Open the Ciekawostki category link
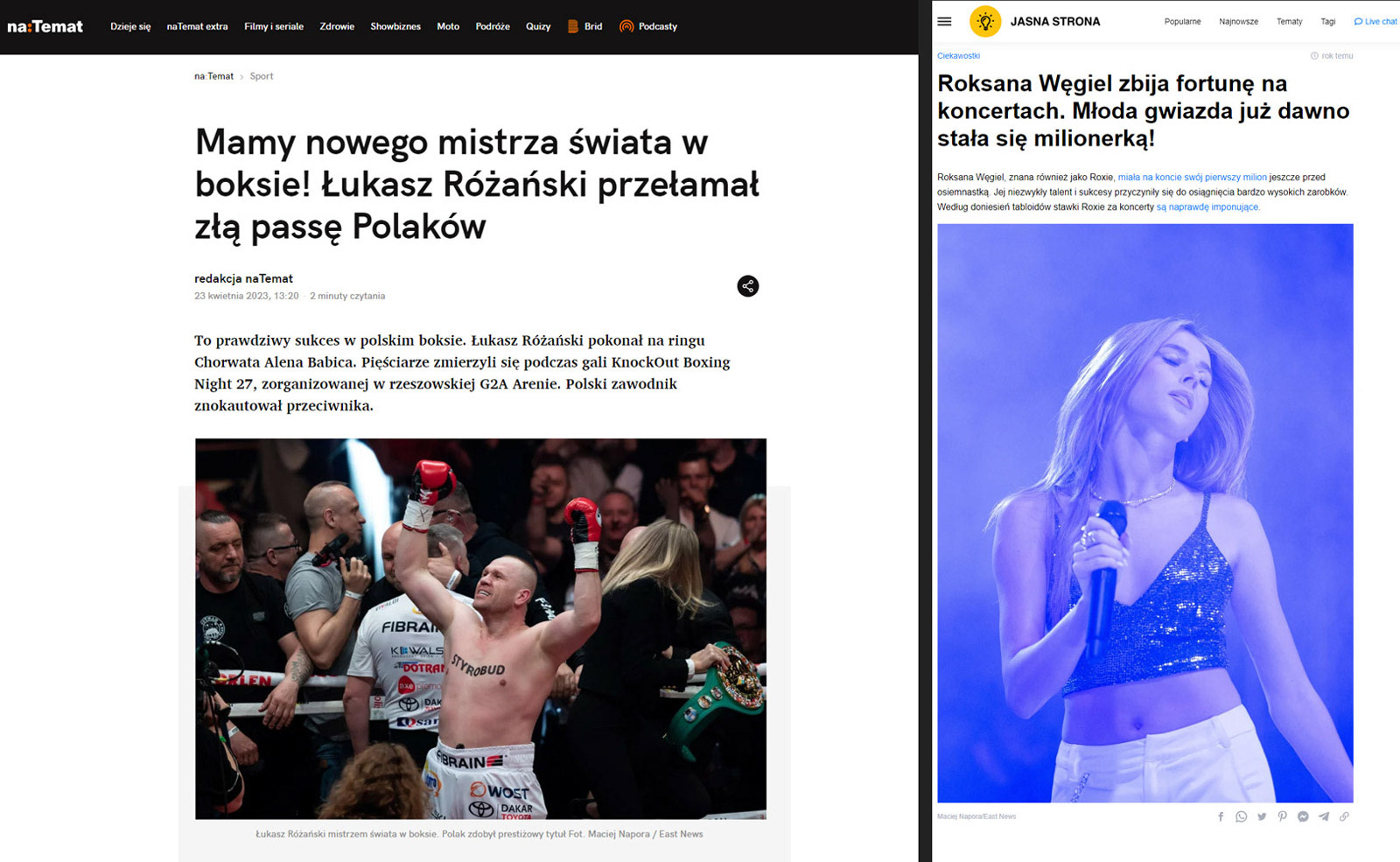The height and width of the screenshot is (862, 1400). [958, 56]
